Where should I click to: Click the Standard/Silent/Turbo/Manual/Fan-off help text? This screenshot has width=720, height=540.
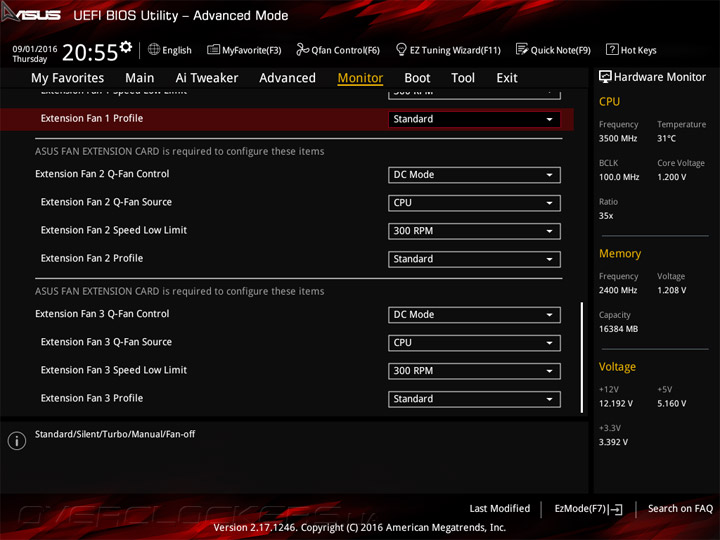[x=115, y=434]
